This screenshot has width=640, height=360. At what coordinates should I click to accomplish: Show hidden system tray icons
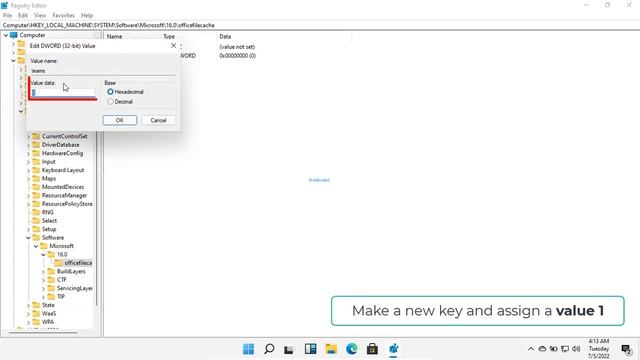[x=531, y=349]
